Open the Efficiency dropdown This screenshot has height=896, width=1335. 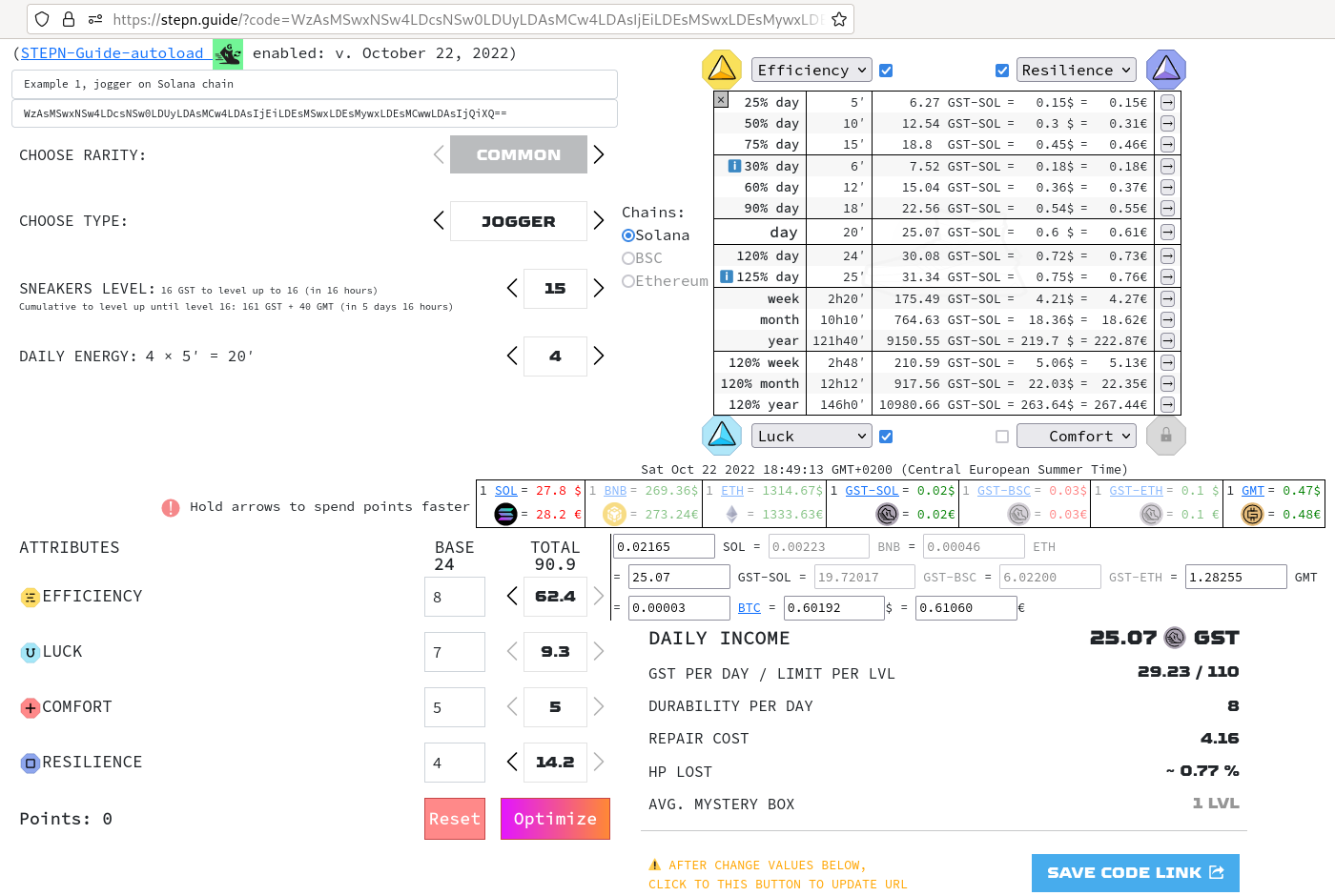pos(811,69)
